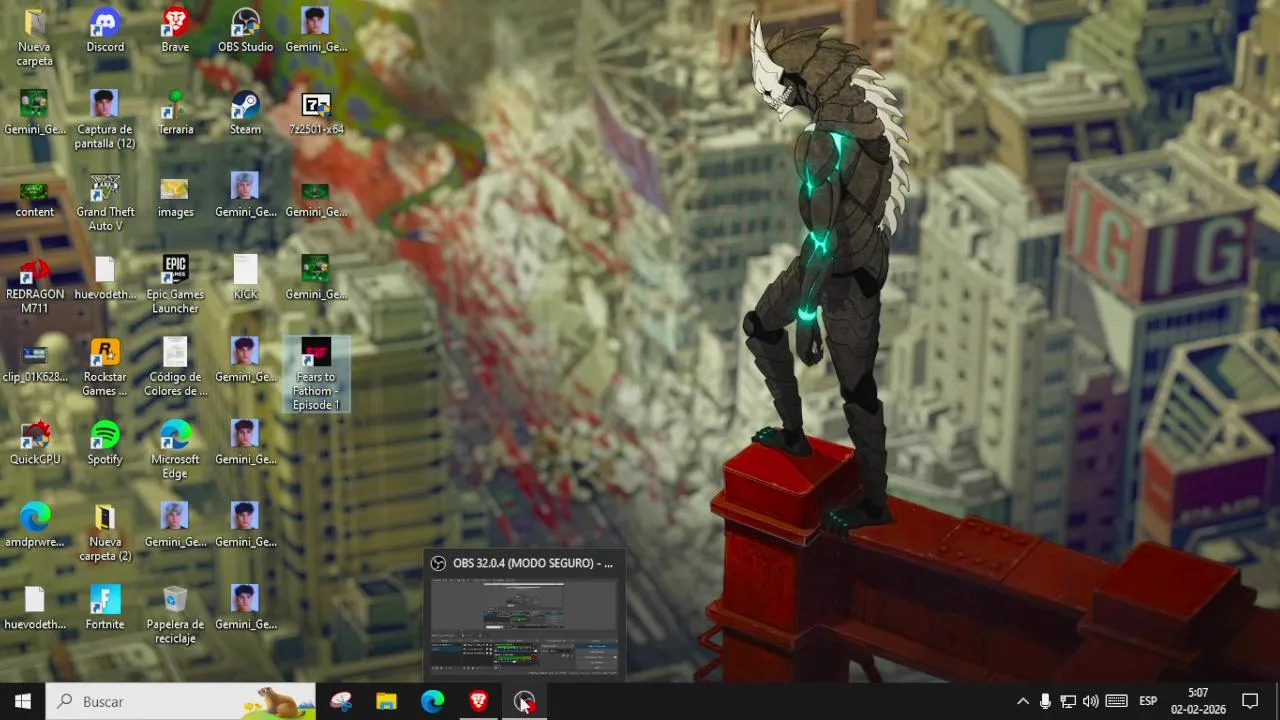Open Brave from the taskbar
The width and height of the screenshot is (1280, 720).
[478, 701]
